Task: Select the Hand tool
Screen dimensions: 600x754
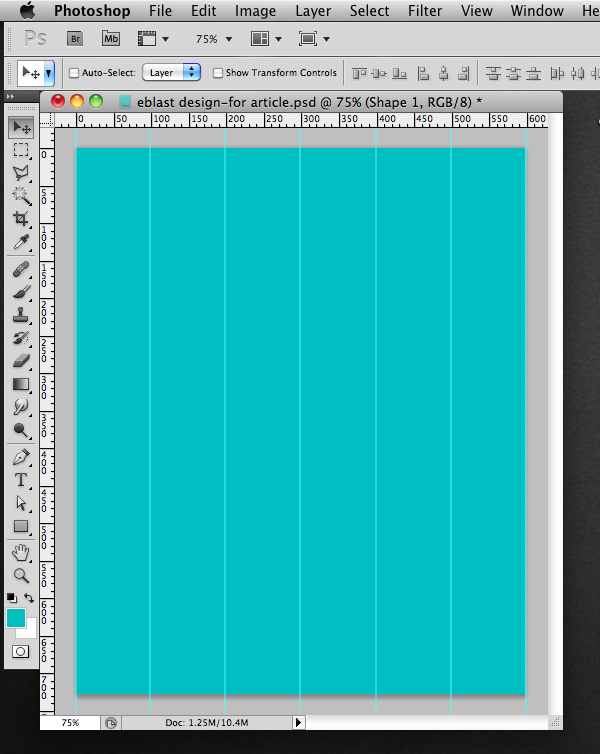Action: click(x=20, y=553)
